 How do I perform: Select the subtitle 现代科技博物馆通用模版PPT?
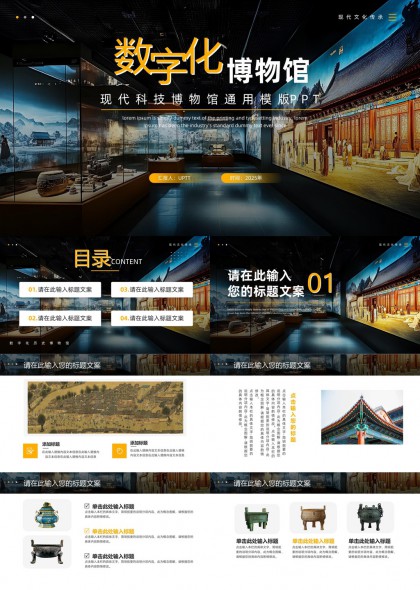[210, 99]
